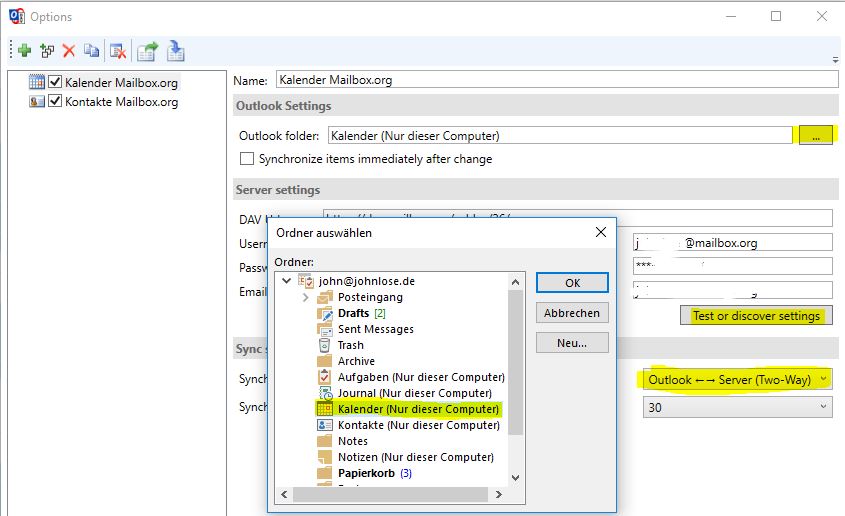This screenshot has height=516, width=845.
Task: Select Kontakte (Nur dieser Computer) folder
Action: [419, 425]
